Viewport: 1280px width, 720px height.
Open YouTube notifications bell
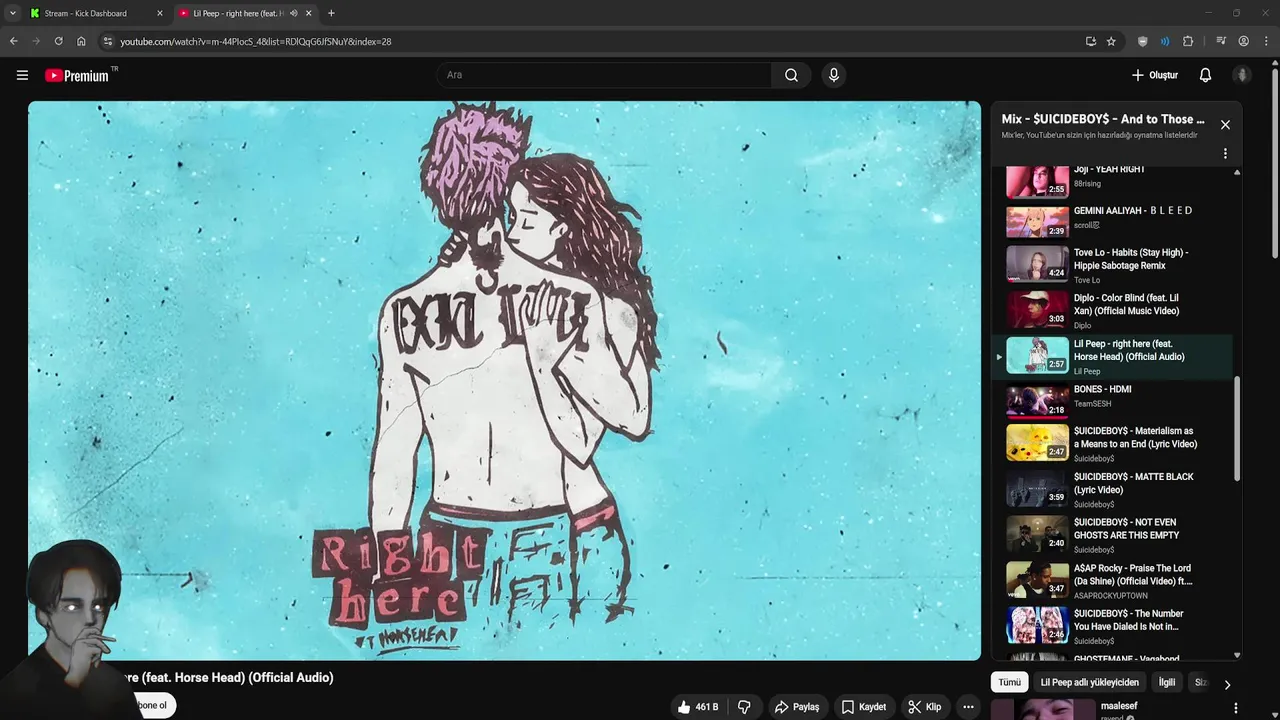(x=1205, y=75)
